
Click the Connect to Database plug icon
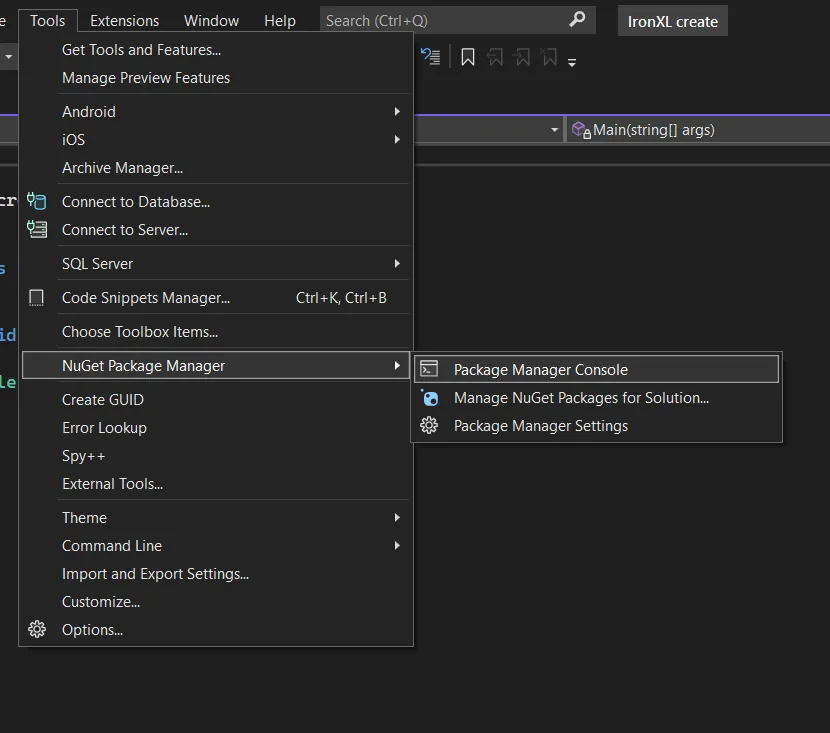[37, 202]
